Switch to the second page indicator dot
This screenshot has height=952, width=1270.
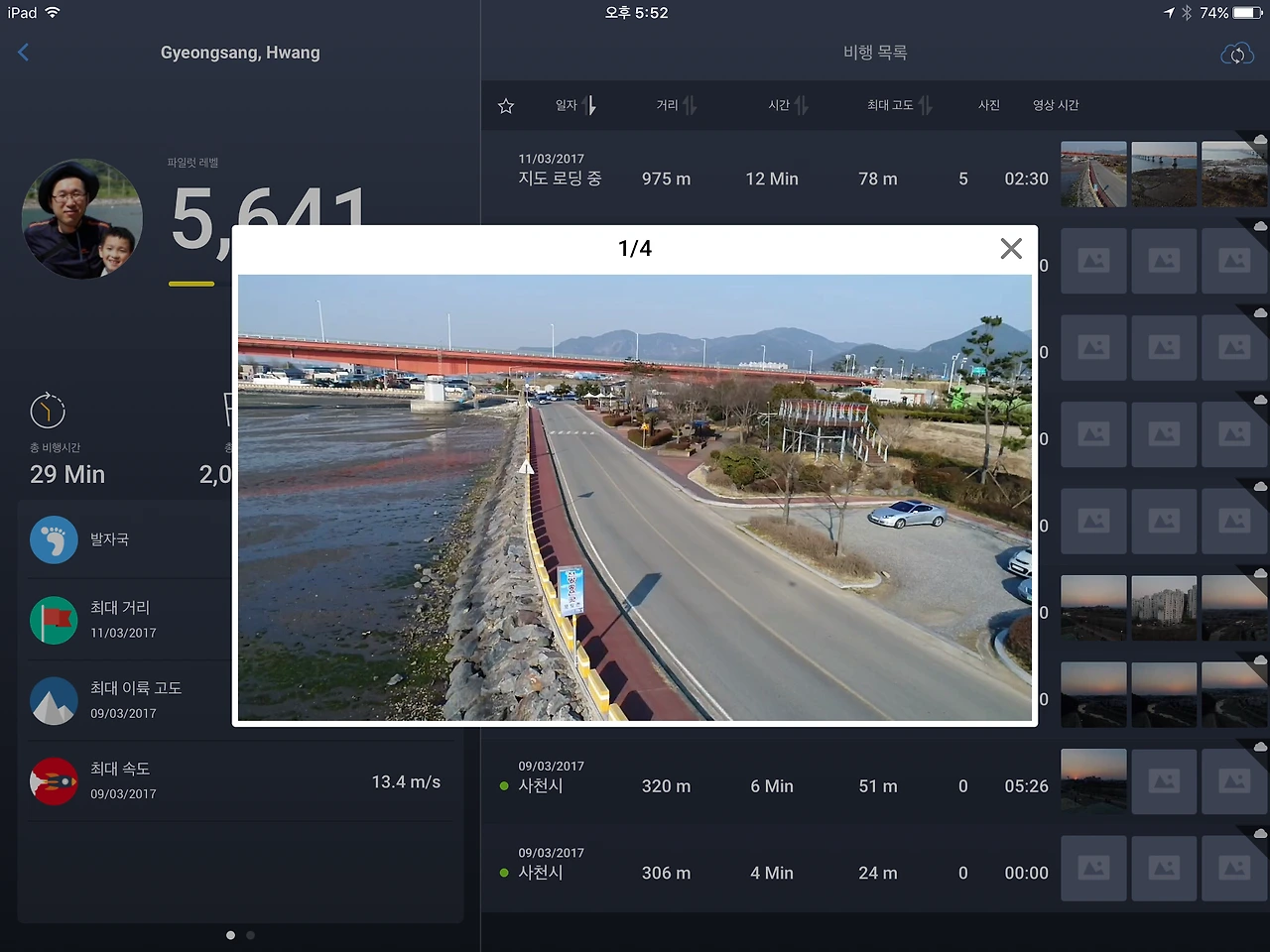tap(250, 935)
